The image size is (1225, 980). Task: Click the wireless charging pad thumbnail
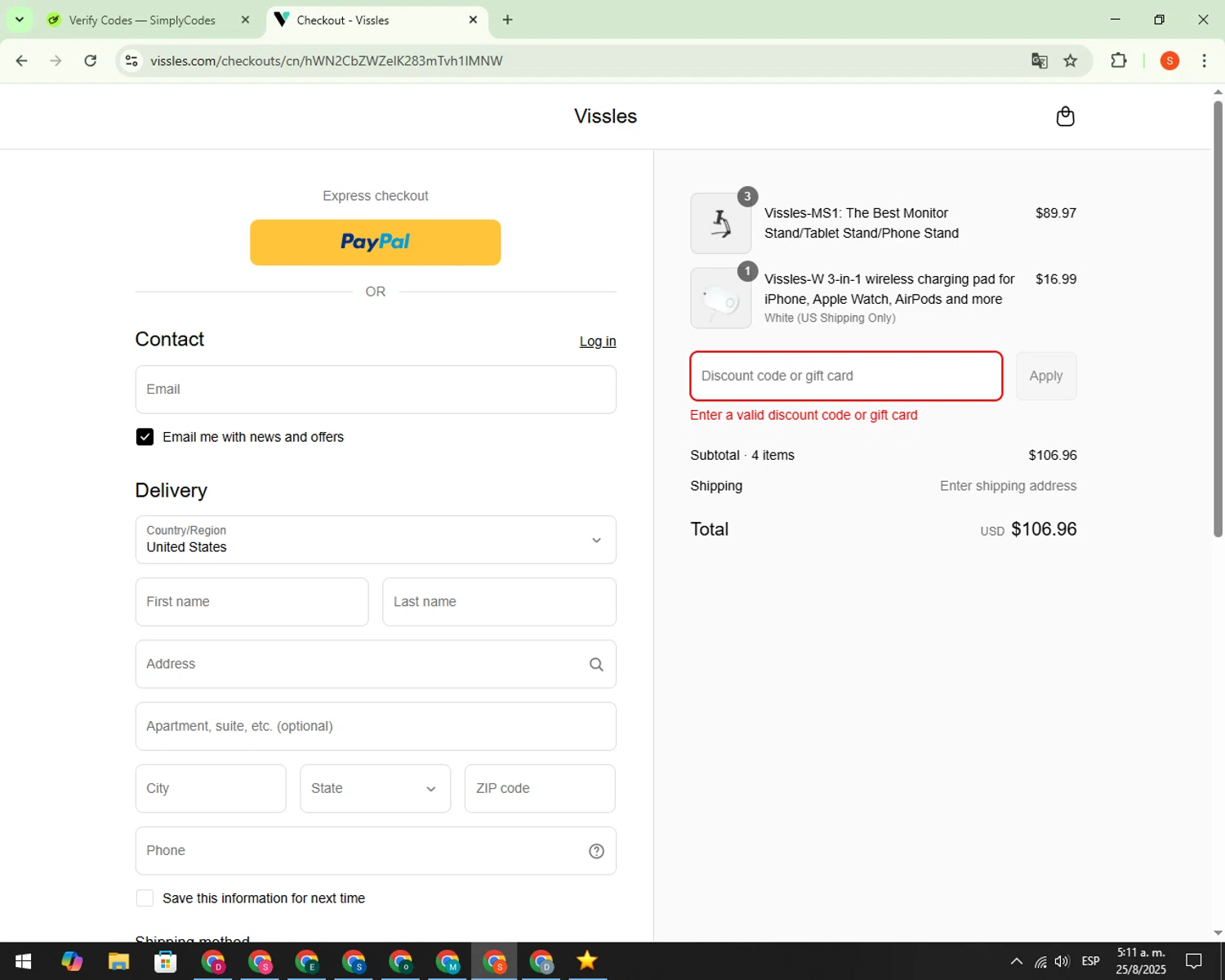pos(720,298)
